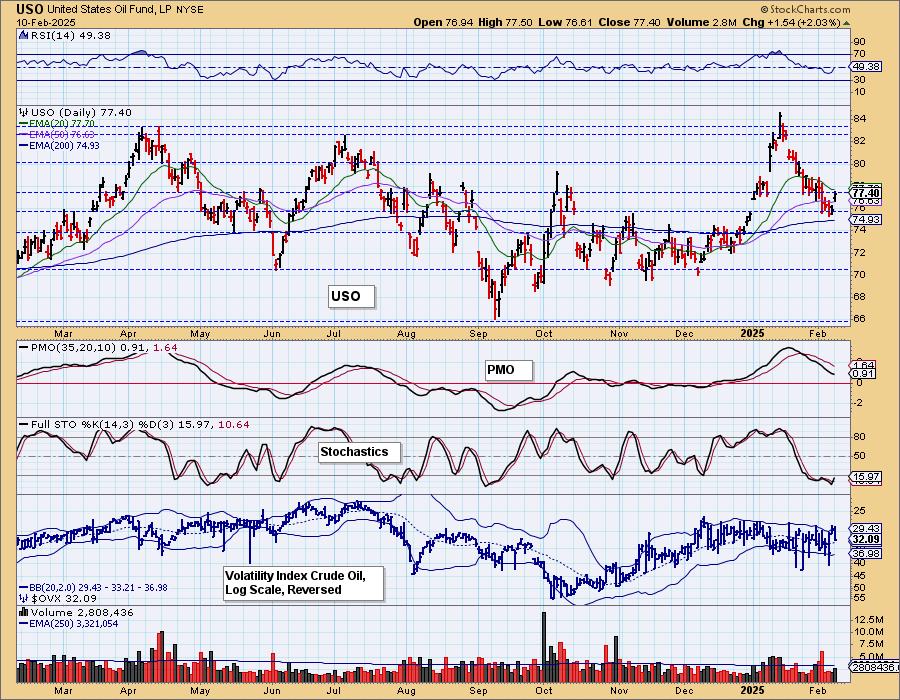Click the 15.97 stochastic axis tag

(866, 477)
